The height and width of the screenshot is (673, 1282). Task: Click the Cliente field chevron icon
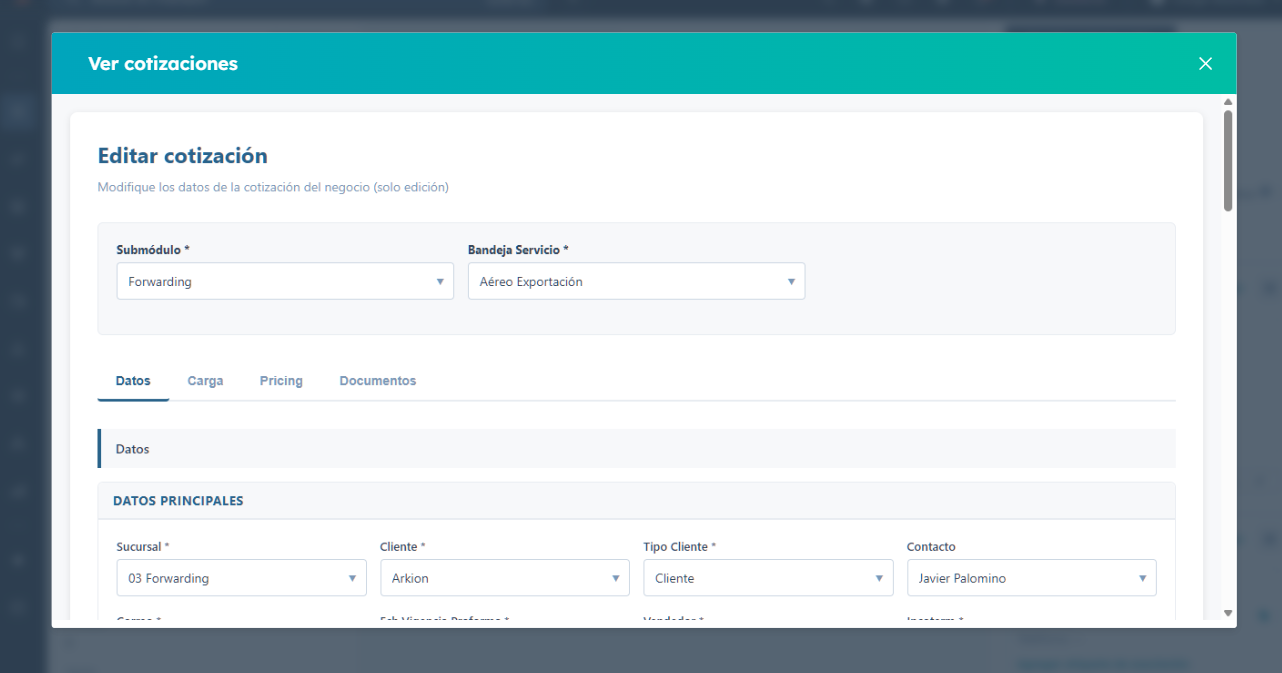tap(616, 577)
